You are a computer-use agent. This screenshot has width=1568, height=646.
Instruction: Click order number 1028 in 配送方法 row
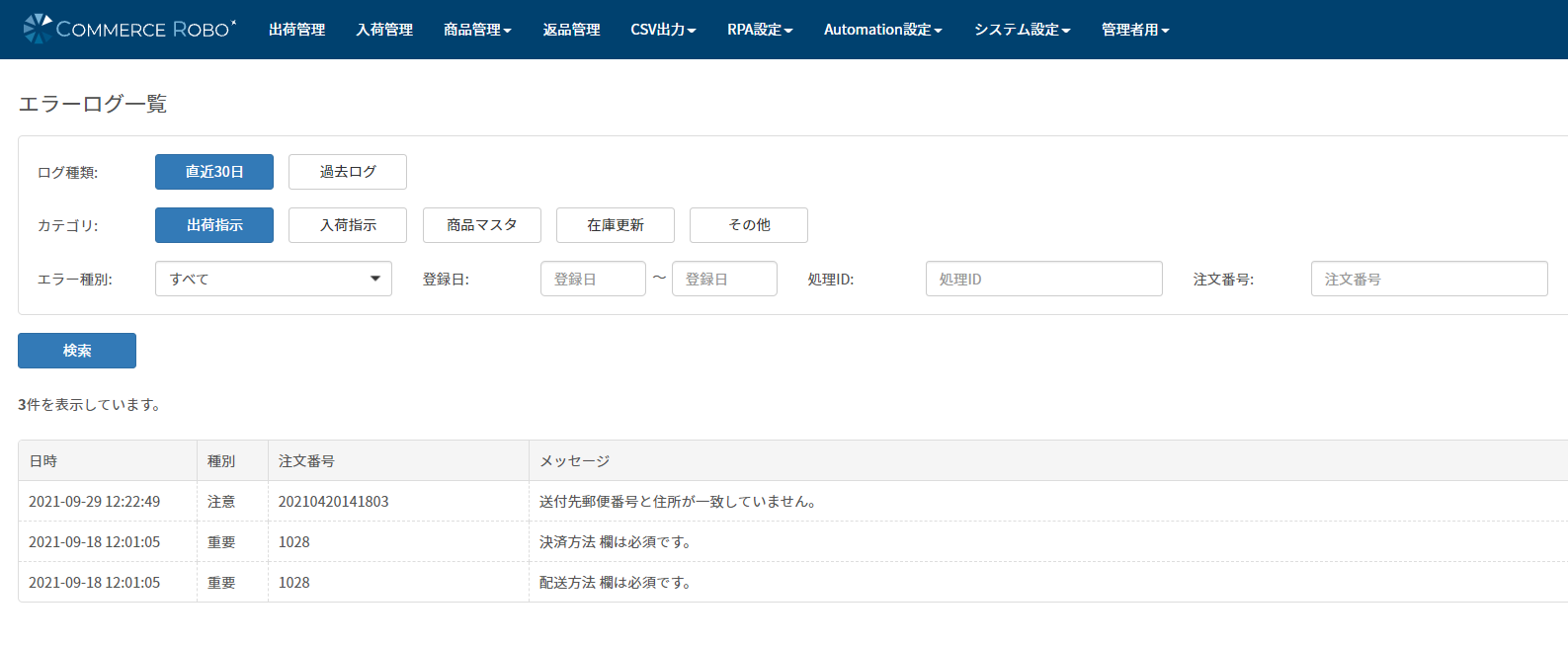point(294,583)
